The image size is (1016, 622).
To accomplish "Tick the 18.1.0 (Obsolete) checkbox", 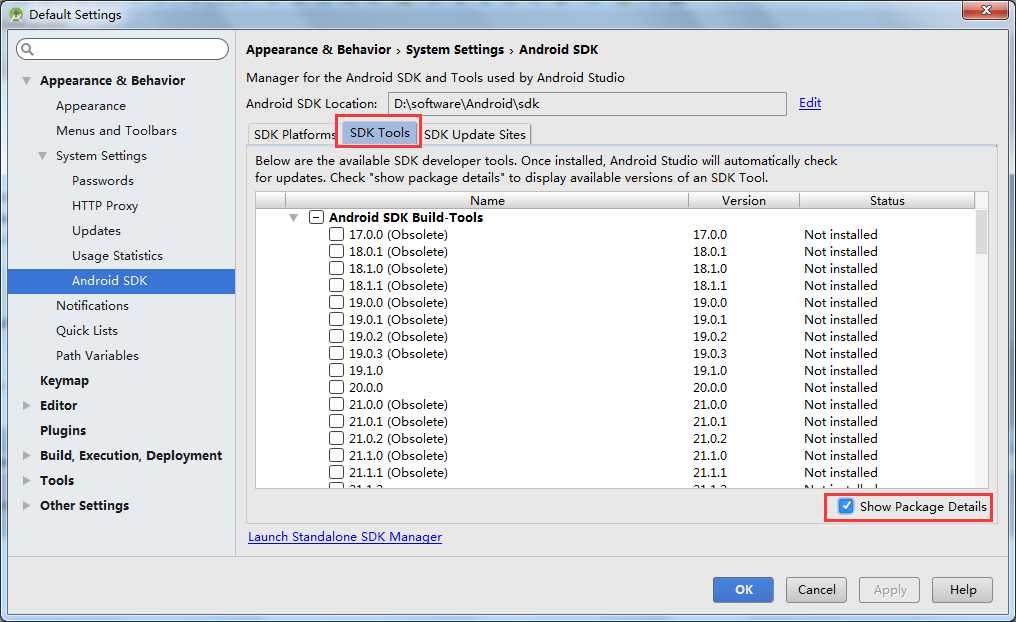I will point(336,268).
